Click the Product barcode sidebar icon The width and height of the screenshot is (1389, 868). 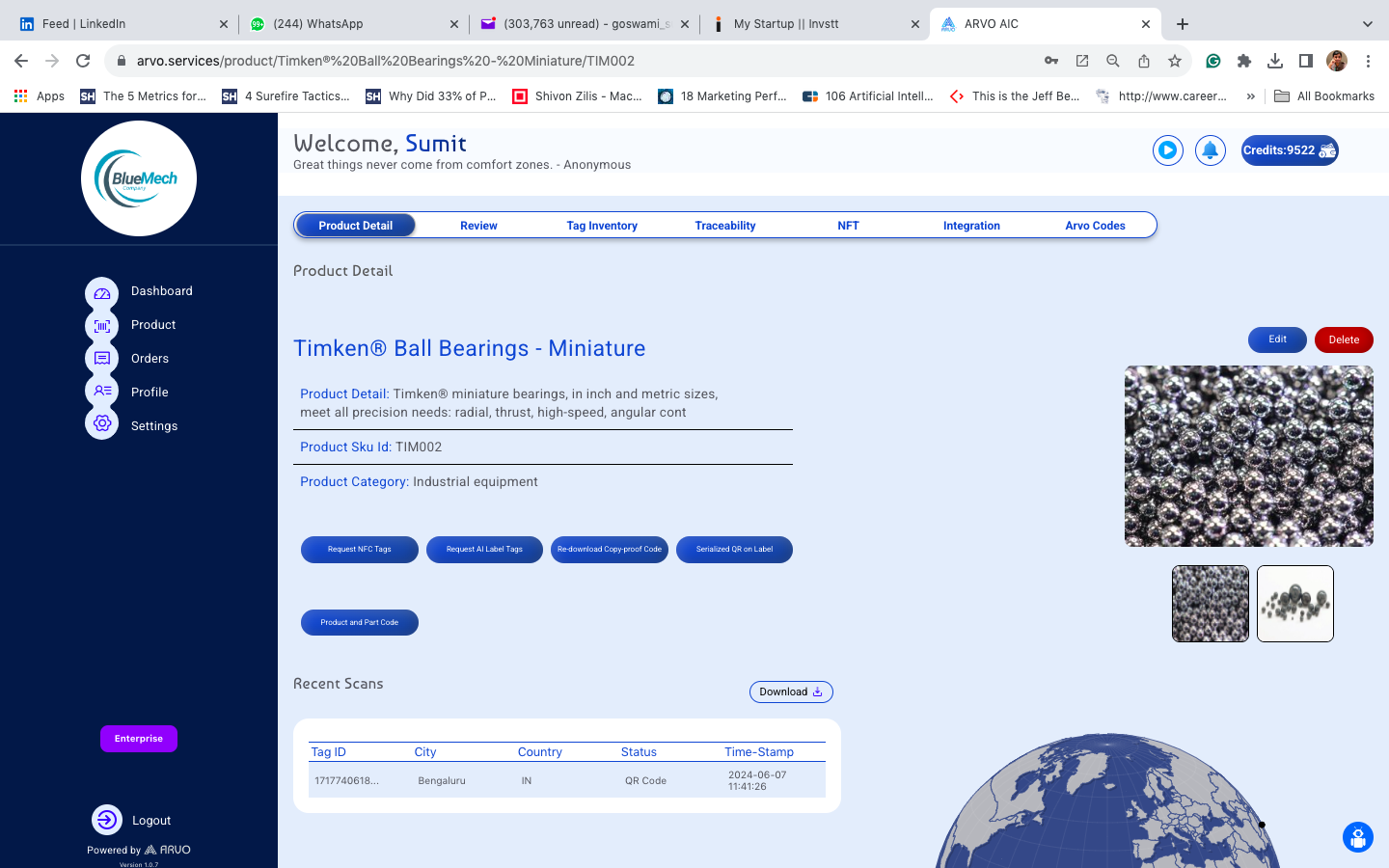click(102, 326)
